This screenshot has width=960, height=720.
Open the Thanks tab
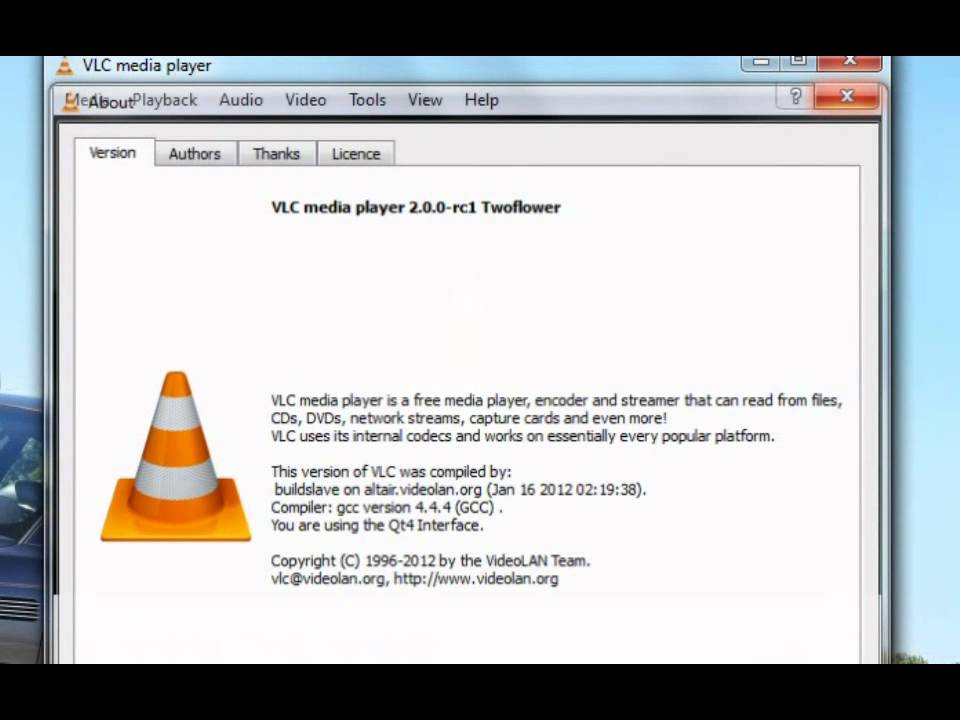(x=276, y=154)
